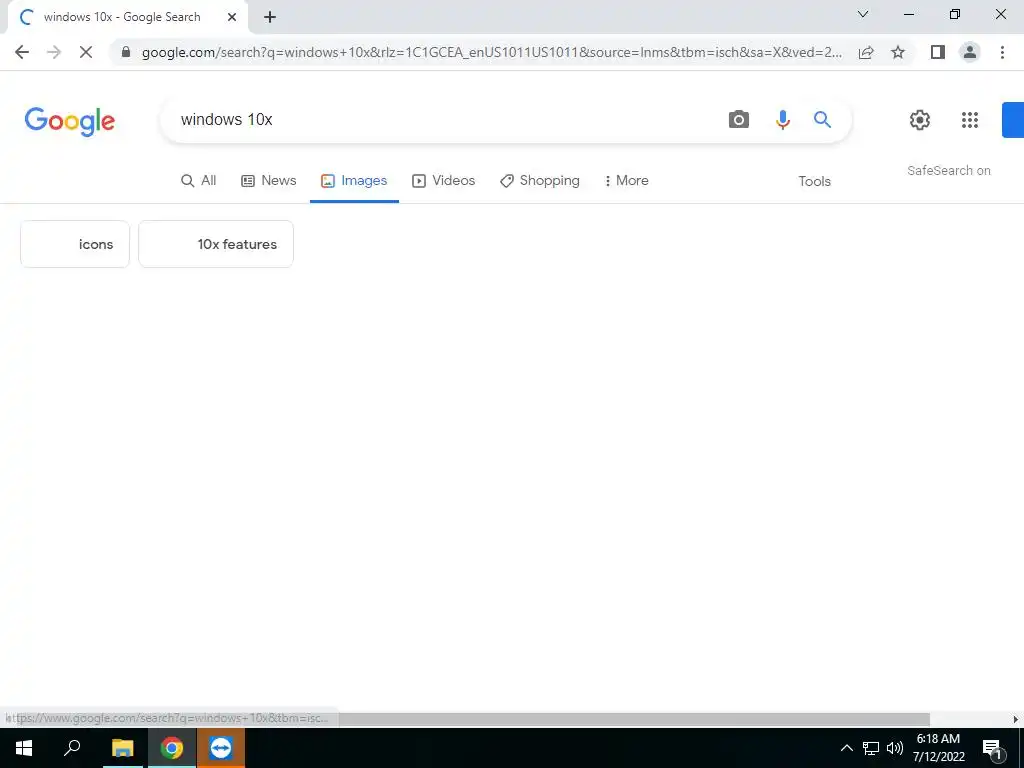Go to Google home via the logo

coord(70,121)
